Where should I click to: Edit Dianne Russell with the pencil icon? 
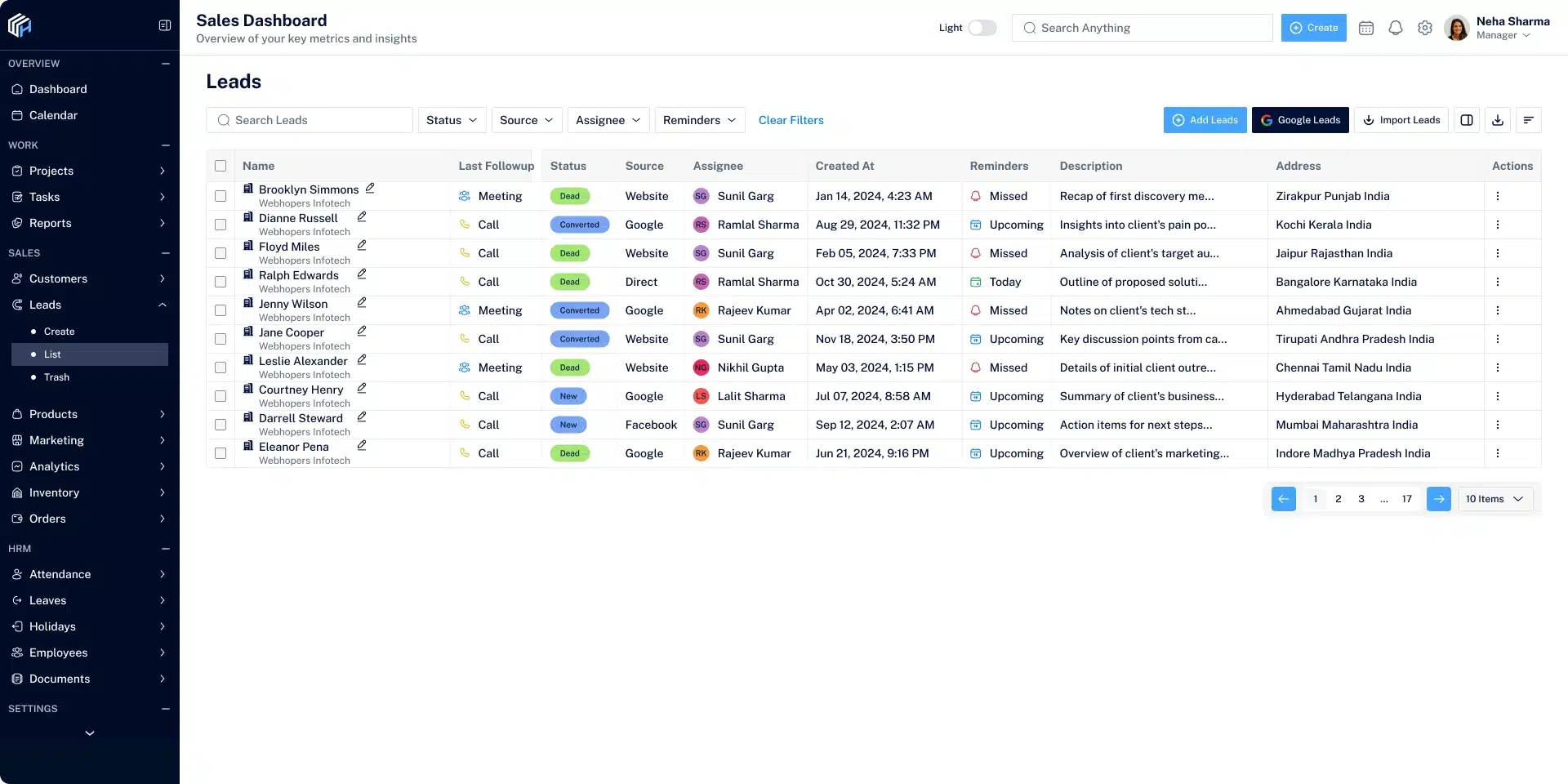362,216
